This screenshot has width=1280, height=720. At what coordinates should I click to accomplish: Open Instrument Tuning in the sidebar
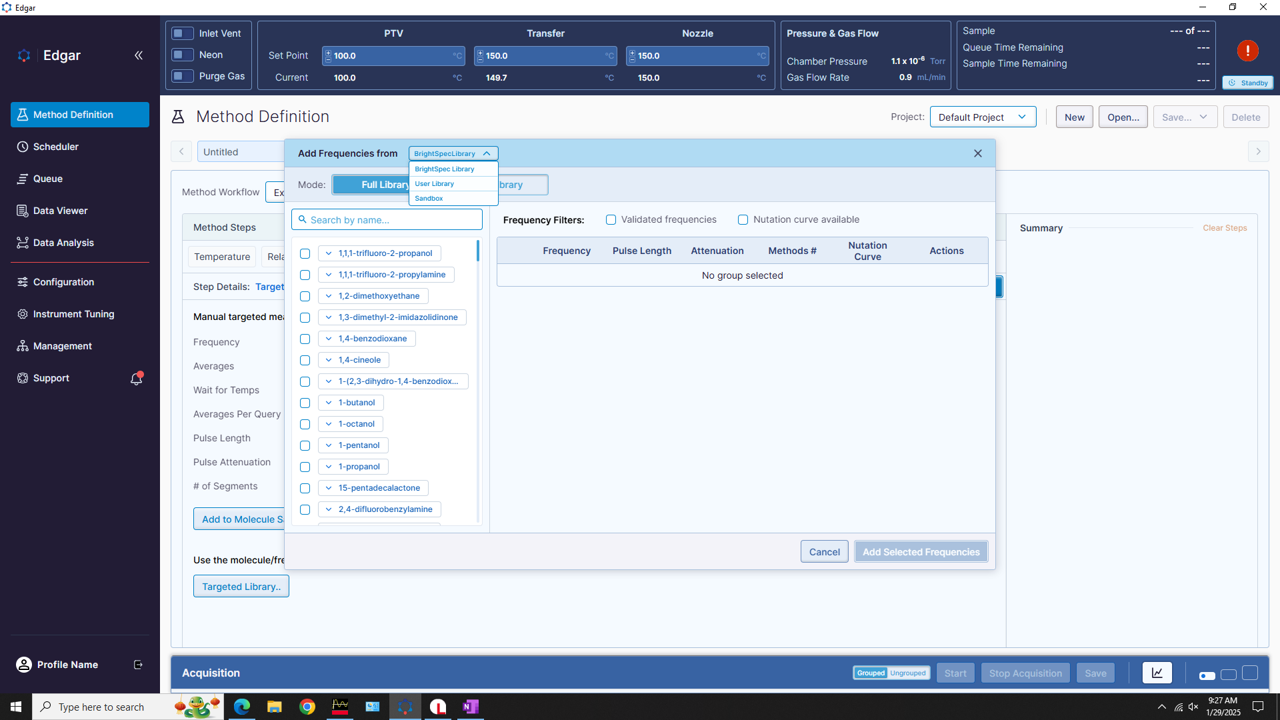coord(80,314)
